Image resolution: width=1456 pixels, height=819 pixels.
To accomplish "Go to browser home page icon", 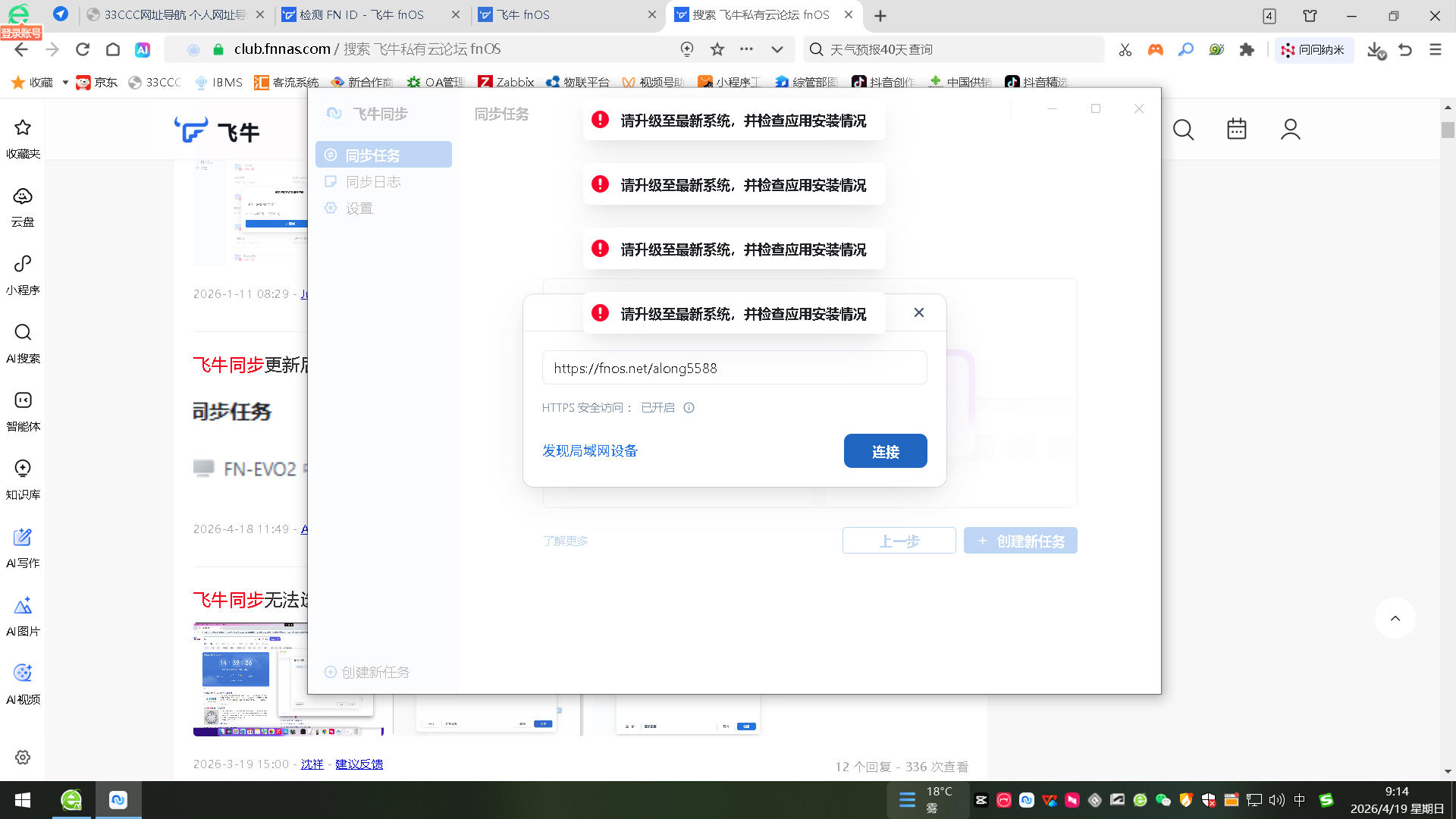I will (x=113, y=49).
